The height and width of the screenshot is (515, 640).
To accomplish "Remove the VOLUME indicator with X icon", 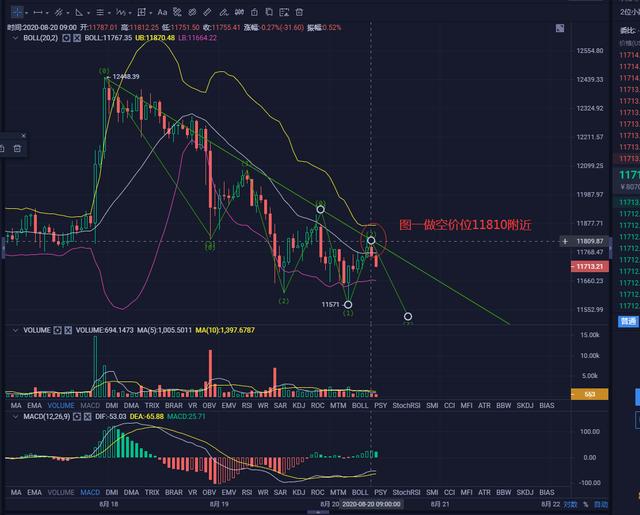I will pos(68,330).
